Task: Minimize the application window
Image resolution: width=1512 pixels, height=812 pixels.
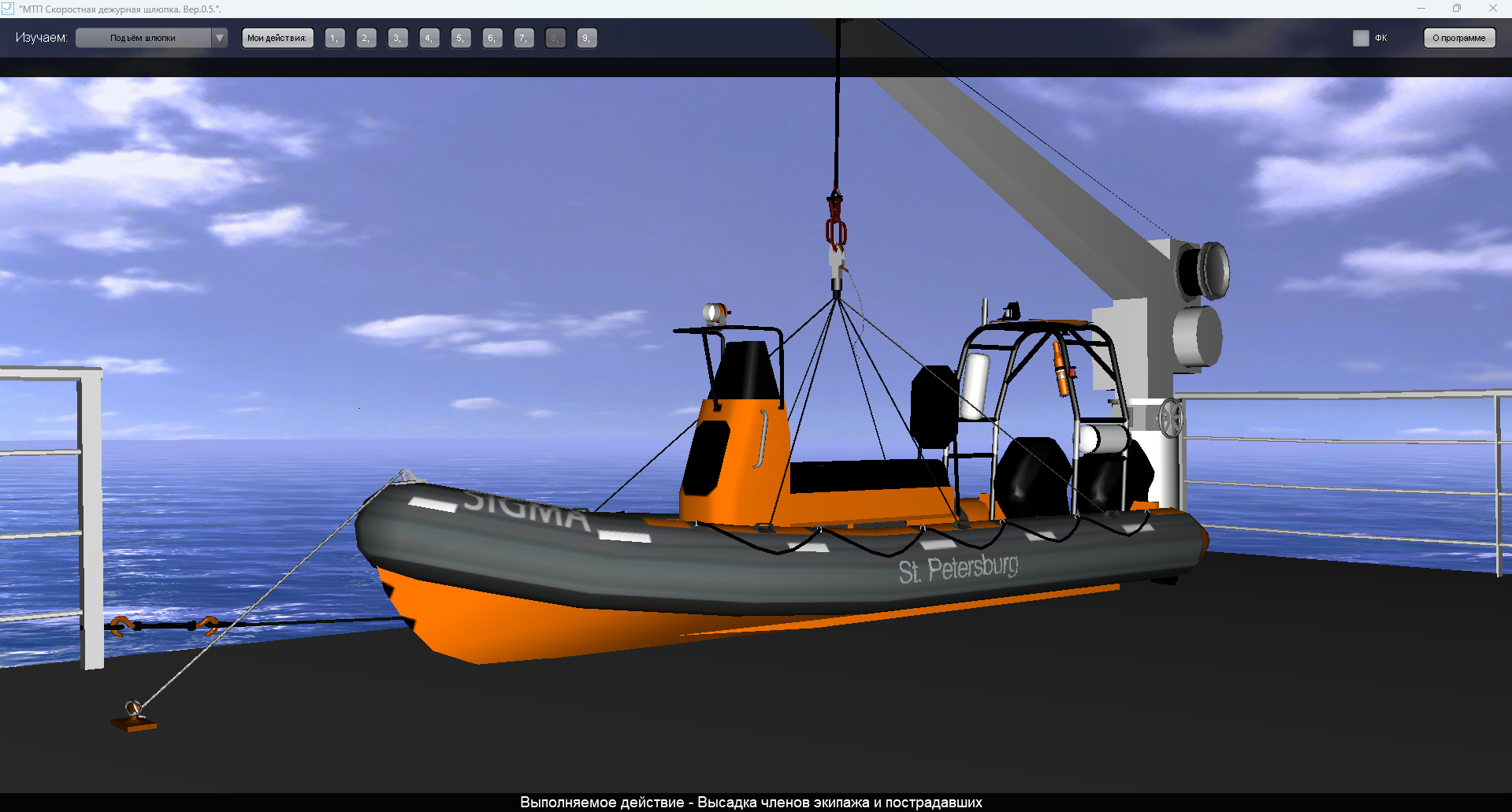Action: click(1421, 9)
